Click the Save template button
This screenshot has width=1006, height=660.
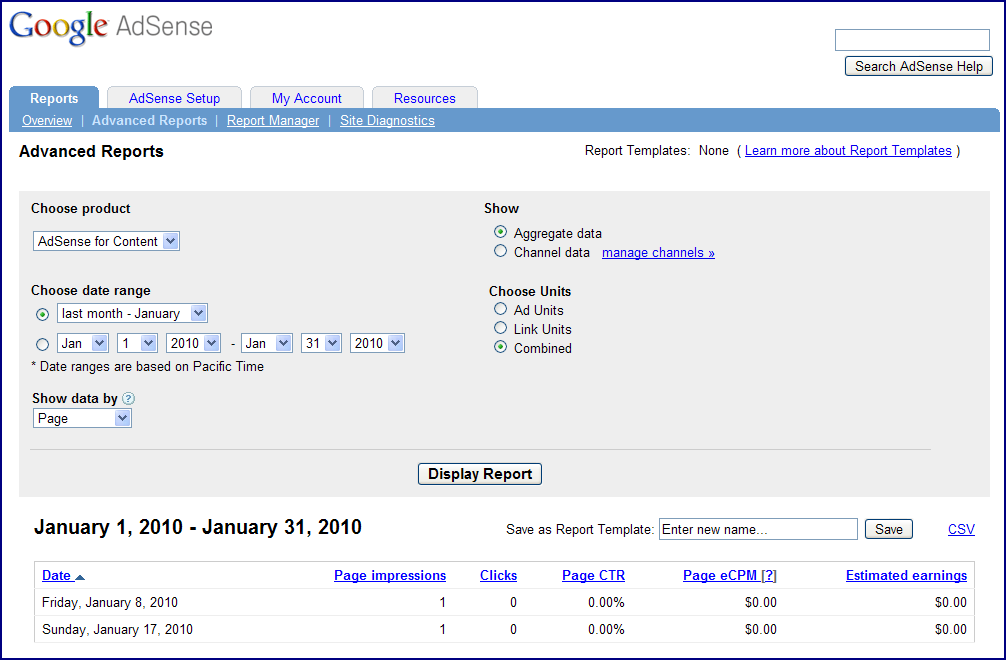coord(889,529)
